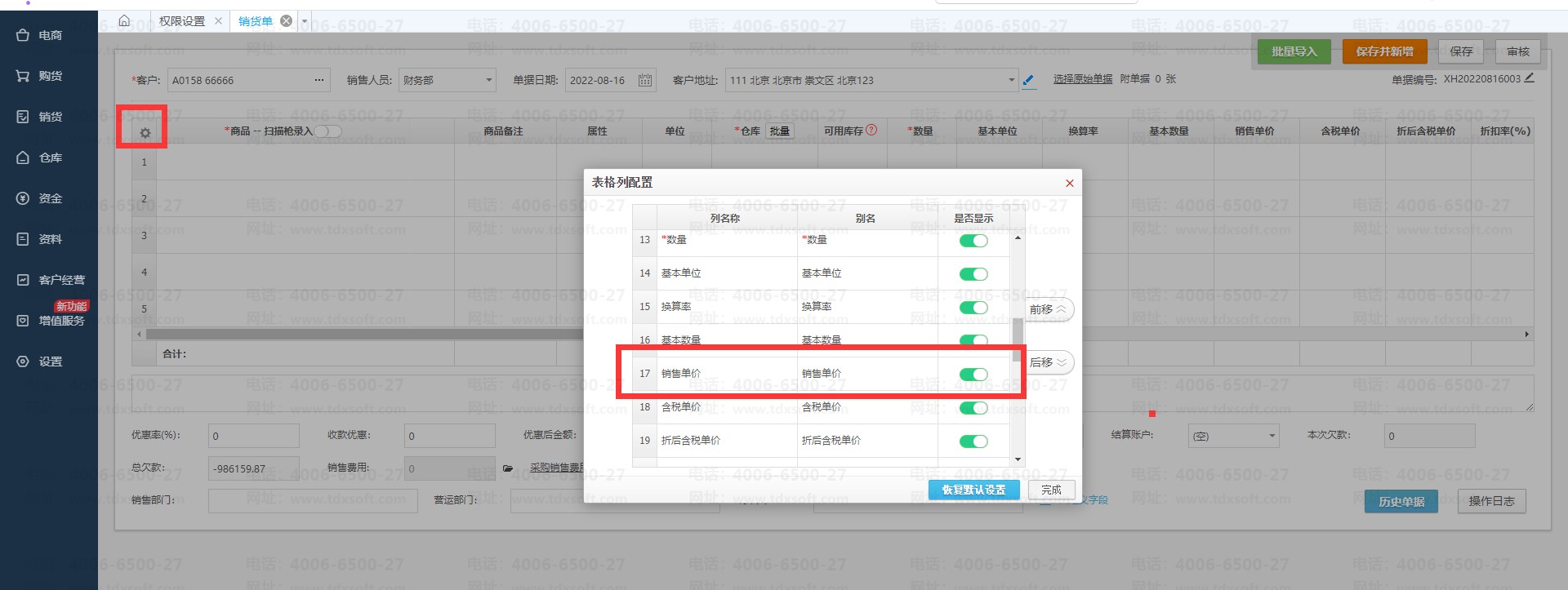Viewport: 1568px width, 590px height.
Task: Click the table column settings gear icon
Action: pos(145,132)
